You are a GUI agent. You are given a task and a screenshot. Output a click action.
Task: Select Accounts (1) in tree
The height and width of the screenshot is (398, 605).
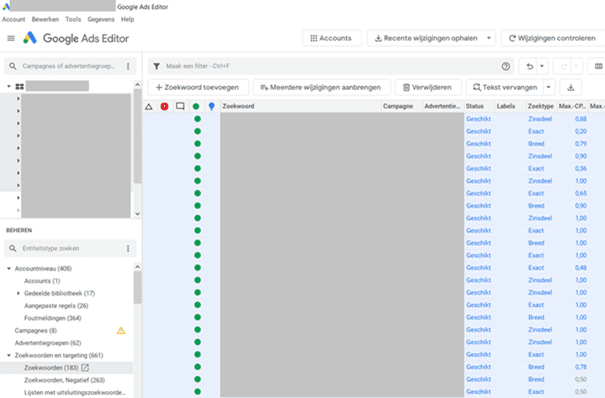tap(42, 281)
